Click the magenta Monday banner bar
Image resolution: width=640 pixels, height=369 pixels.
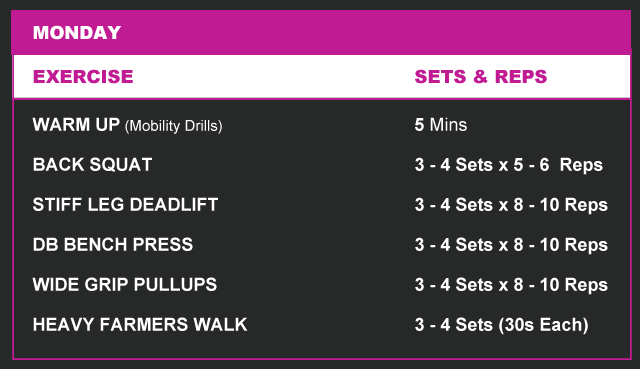(x=321, y=32)
